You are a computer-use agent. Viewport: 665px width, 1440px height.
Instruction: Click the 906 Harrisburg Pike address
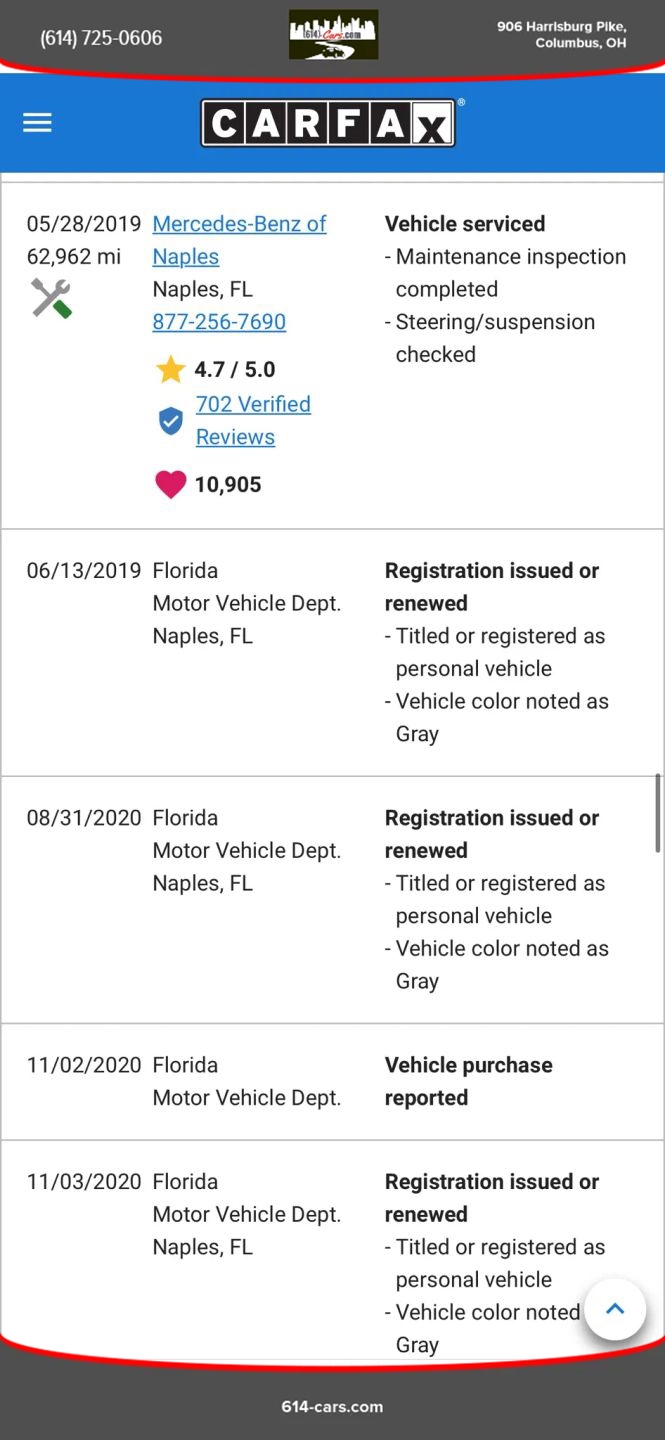click(562, 35)
